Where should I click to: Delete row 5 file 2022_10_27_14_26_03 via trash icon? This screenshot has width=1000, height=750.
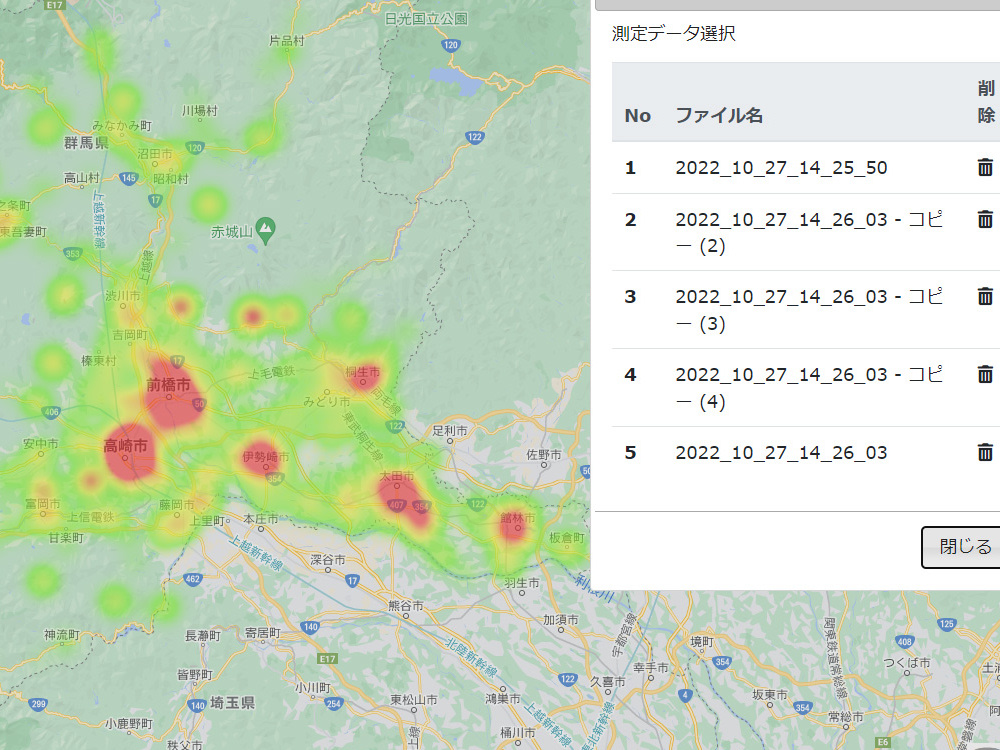pos(985,452)
